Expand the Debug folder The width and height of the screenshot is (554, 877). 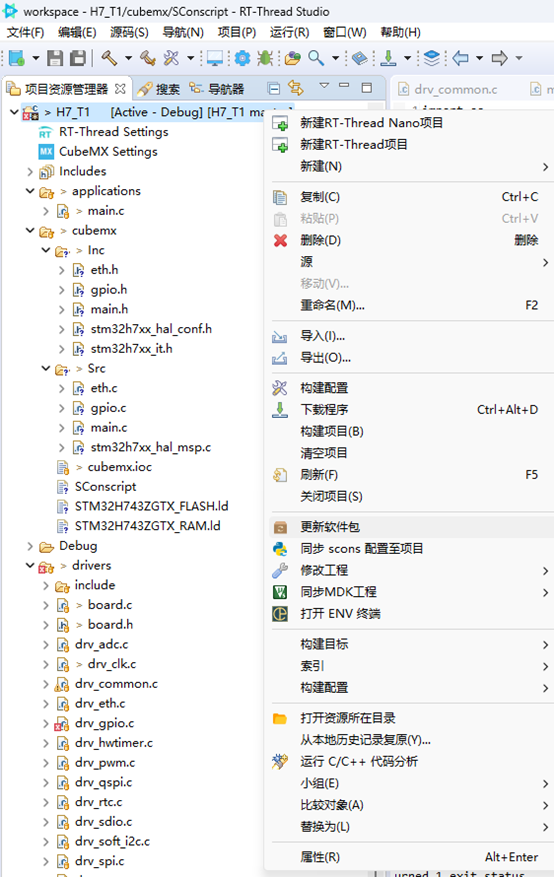30,546
